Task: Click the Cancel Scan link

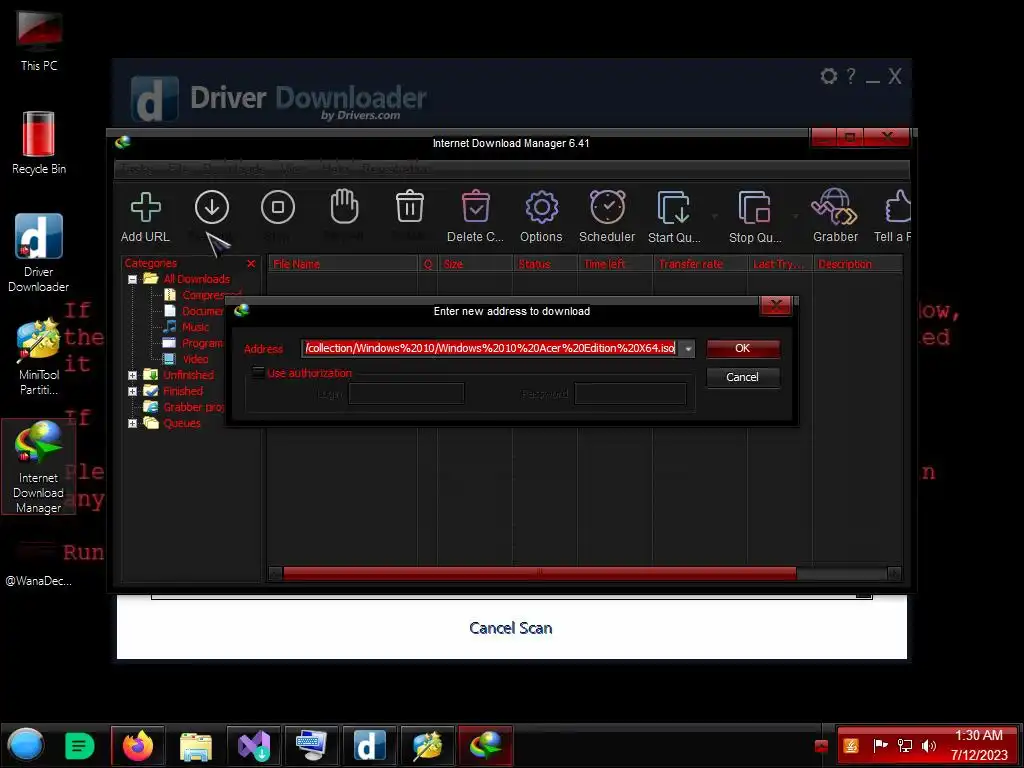Action: pos(511,628)
